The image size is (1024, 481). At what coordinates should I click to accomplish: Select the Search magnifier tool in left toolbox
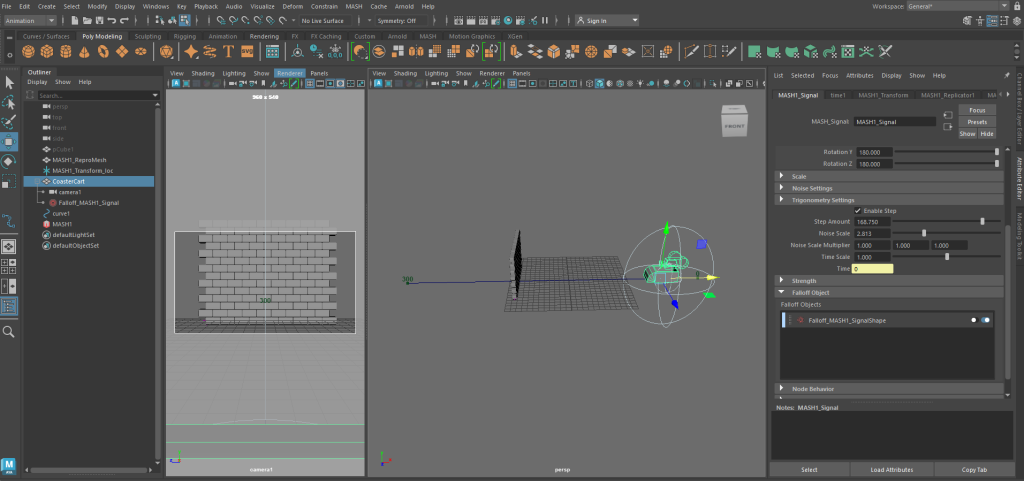(x=9, y=331)
